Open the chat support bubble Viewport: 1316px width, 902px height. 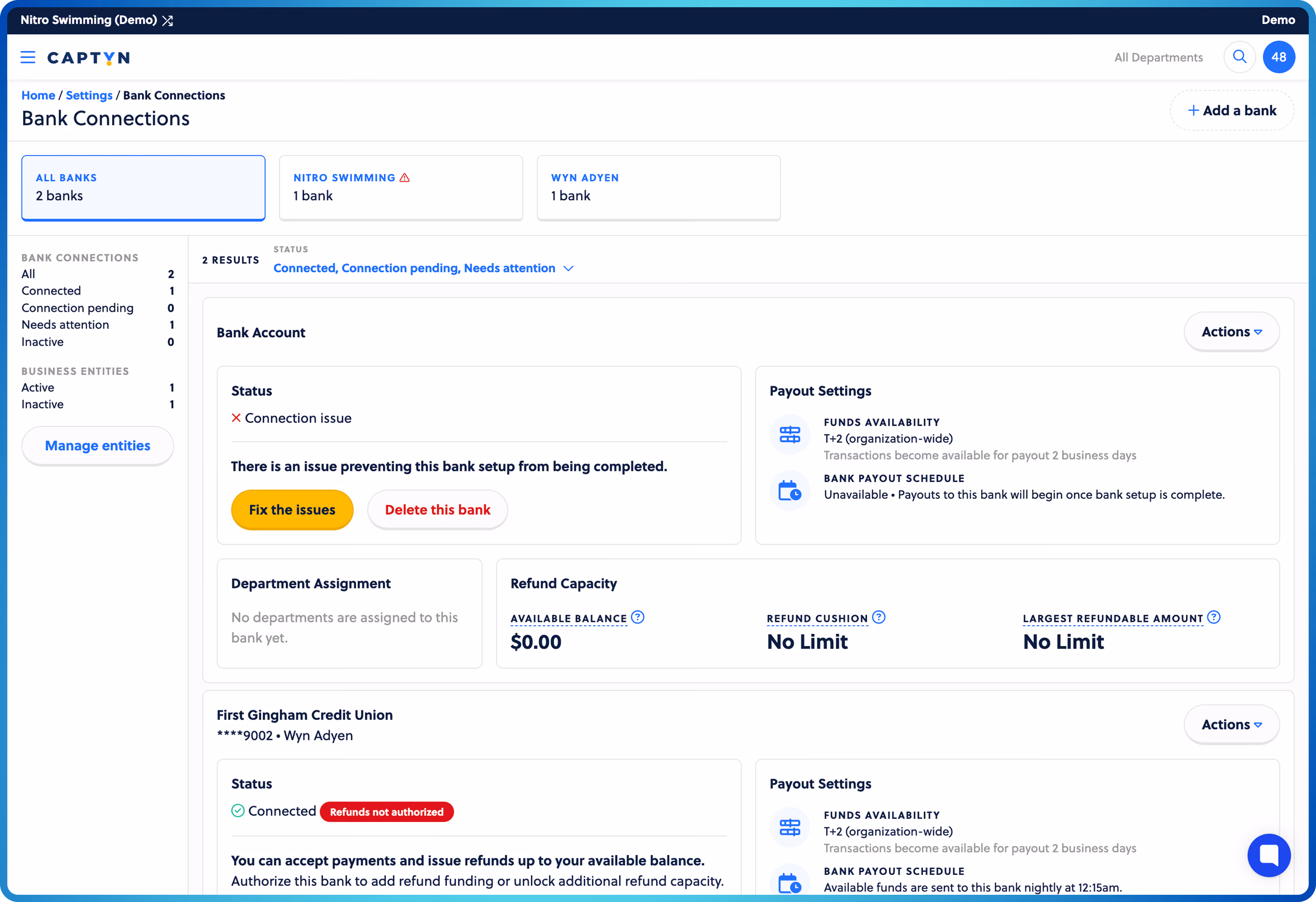(x=1269, y=855)
